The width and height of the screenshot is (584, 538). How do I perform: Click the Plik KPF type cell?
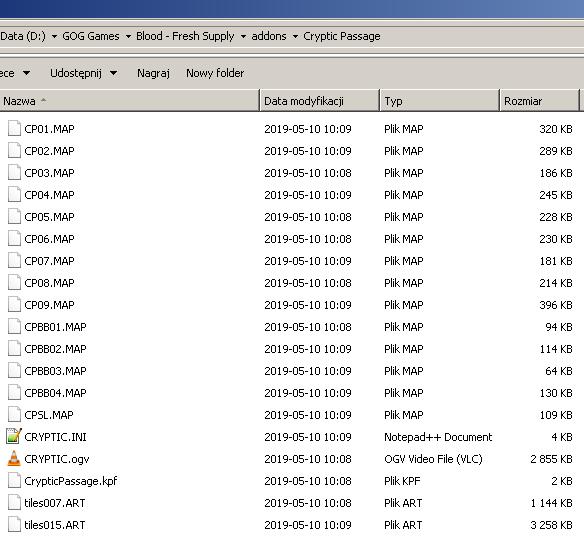pyautogui.click(x=402, y=481)
